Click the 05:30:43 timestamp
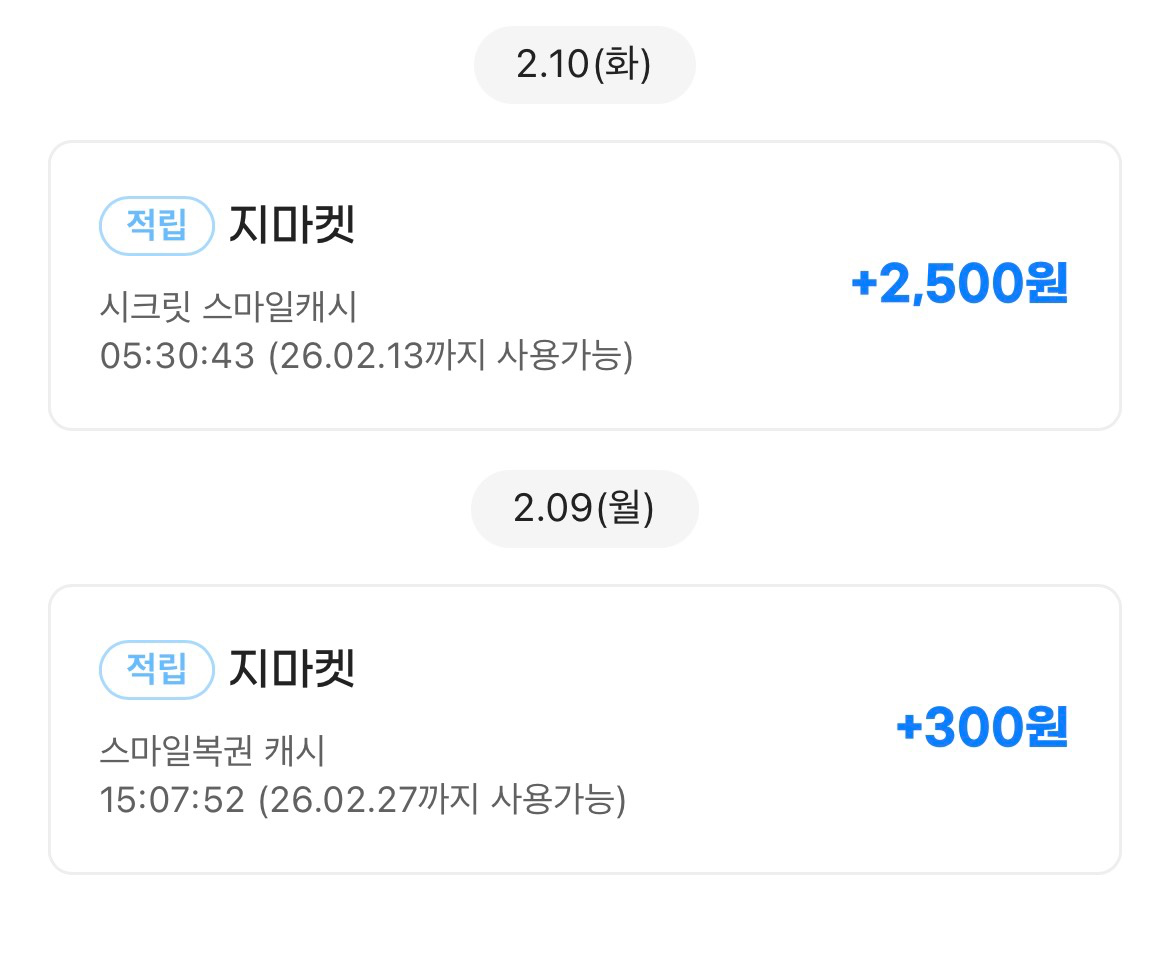Screen dimensions: 1170x980 (x=178, y=356)
